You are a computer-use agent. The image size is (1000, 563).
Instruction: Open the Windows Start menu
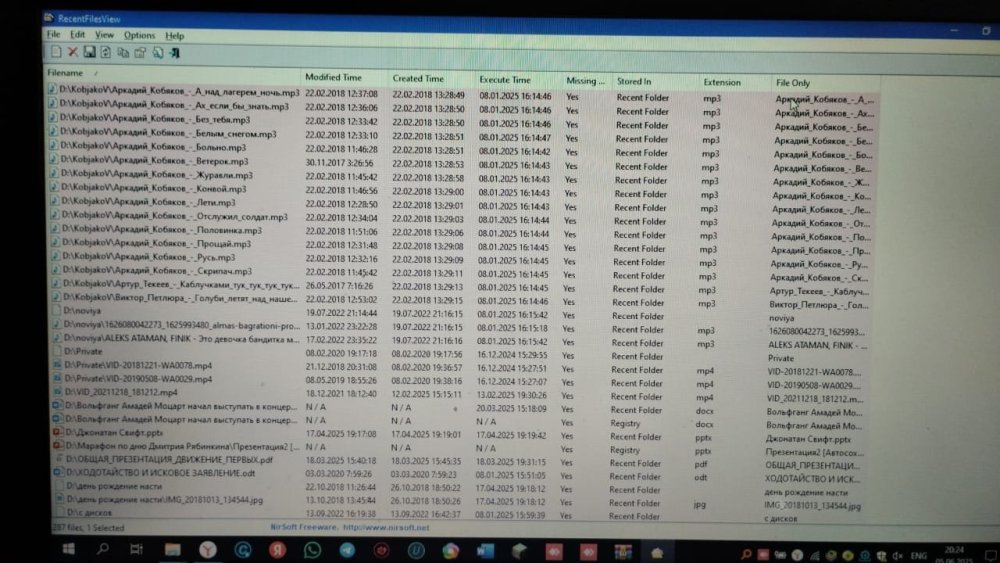pos(68,549)
